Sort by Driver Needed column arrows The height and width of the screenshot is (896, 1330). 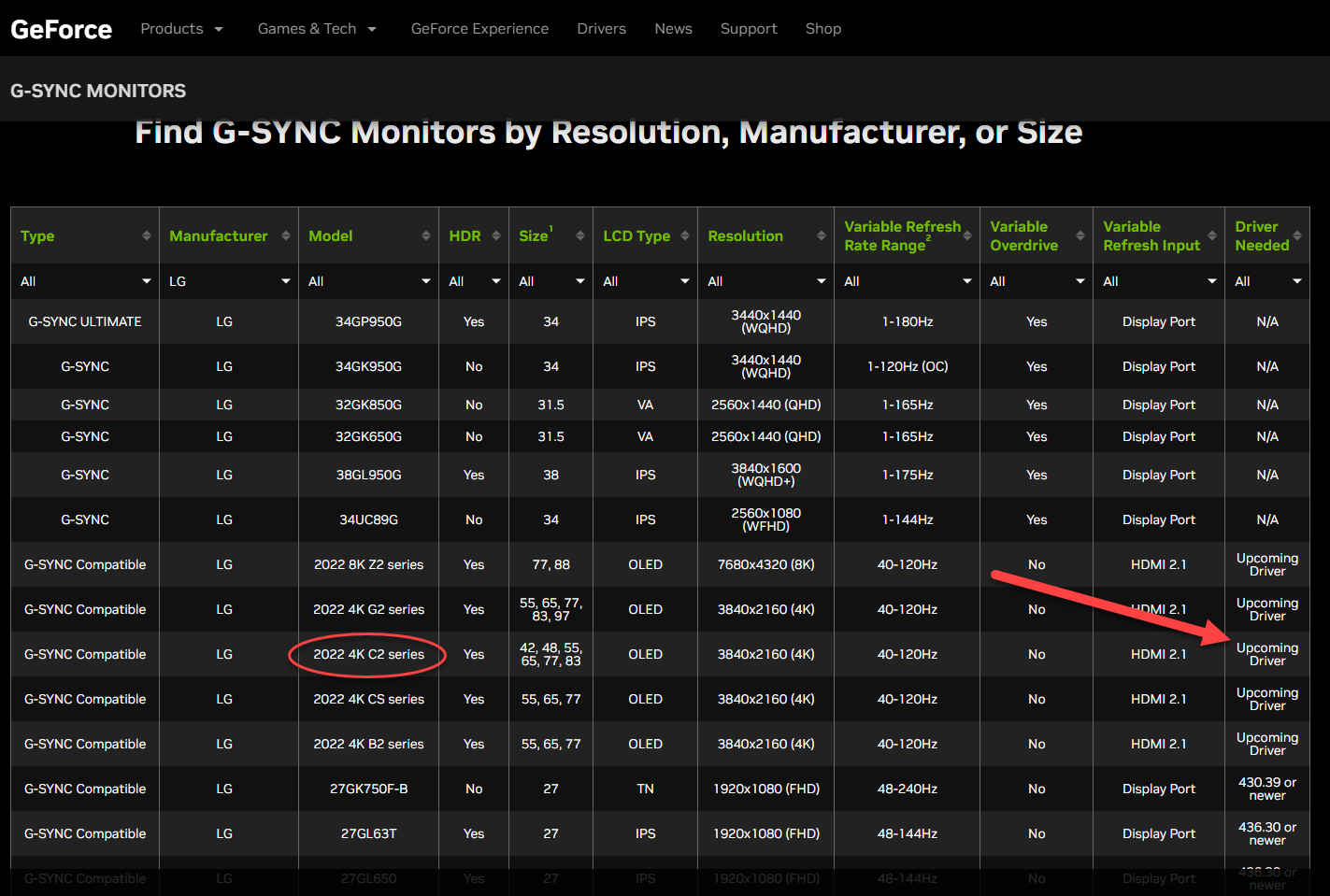(x=1297, y=235)
